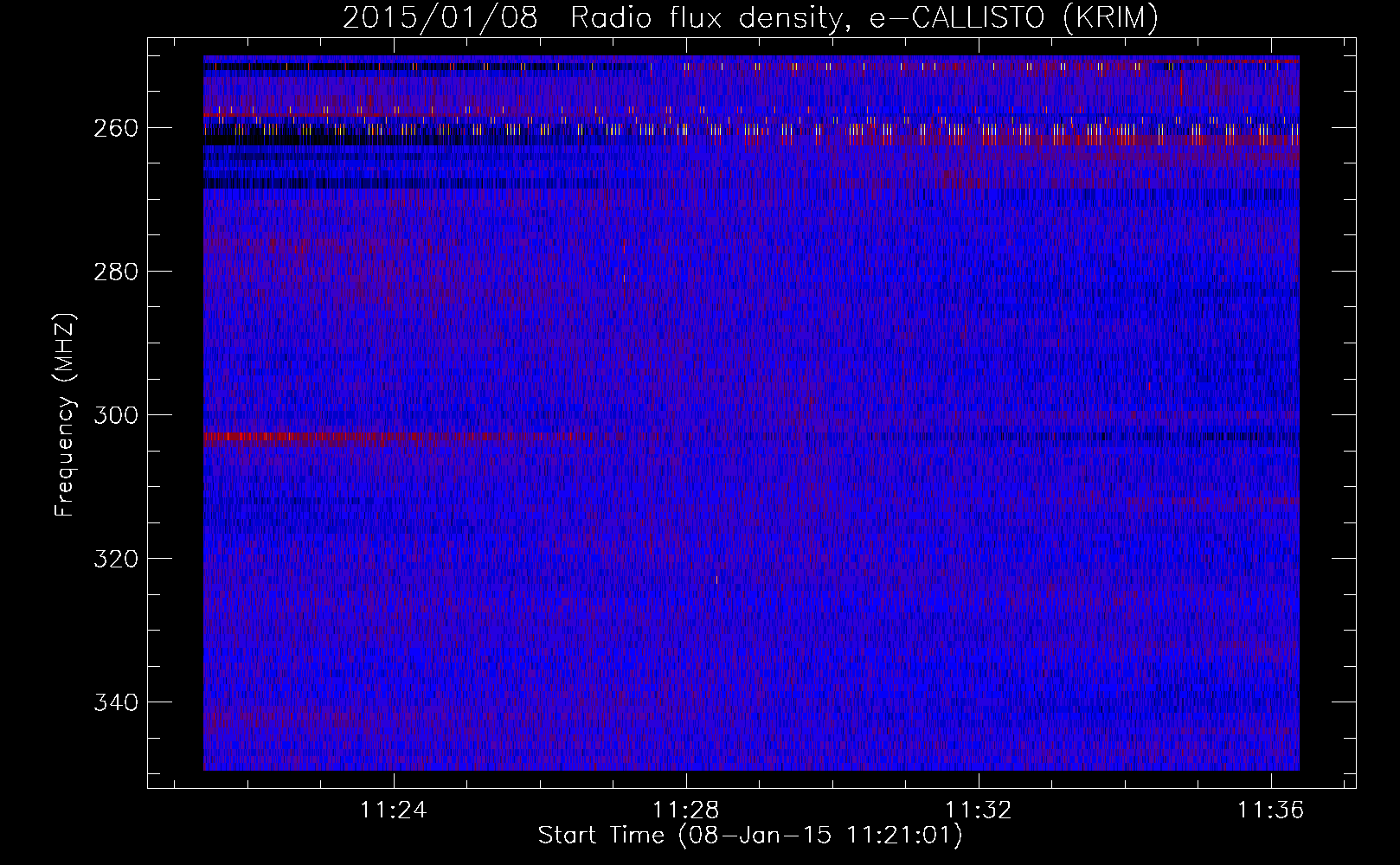Screen dimensions: 1400x865
Task: Select the "Frequency (MHZ)" y-axis label
Action: [x=65, y=415]
